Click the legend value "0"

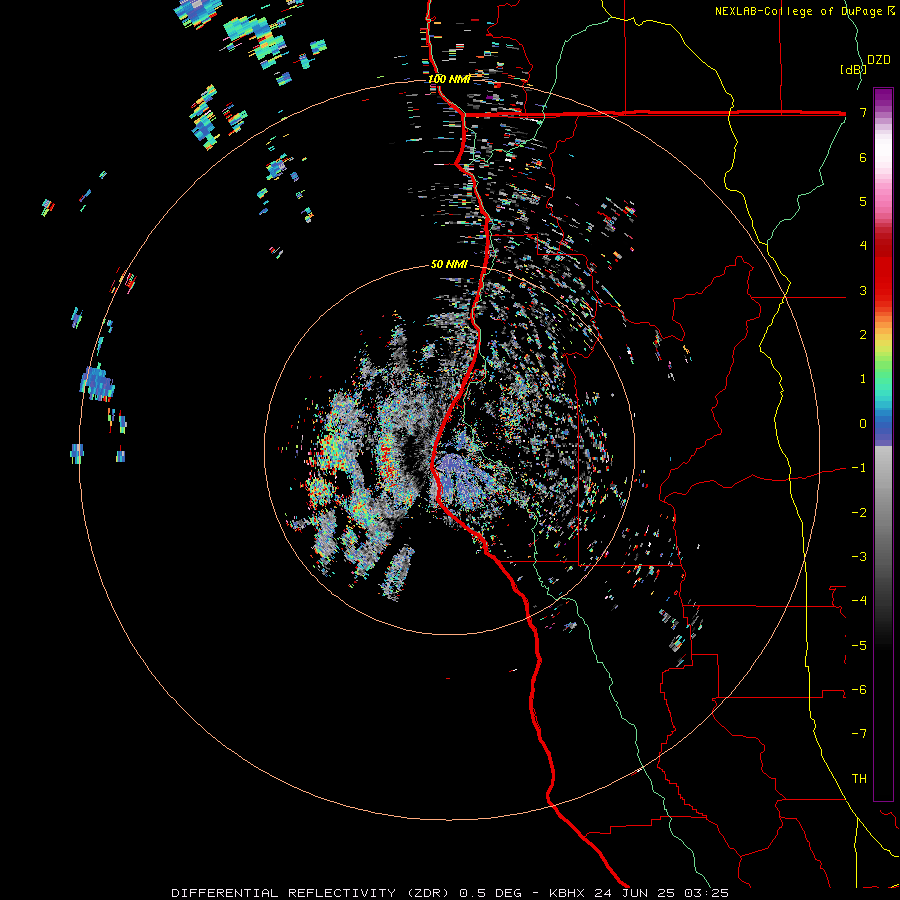click(863, 424)
